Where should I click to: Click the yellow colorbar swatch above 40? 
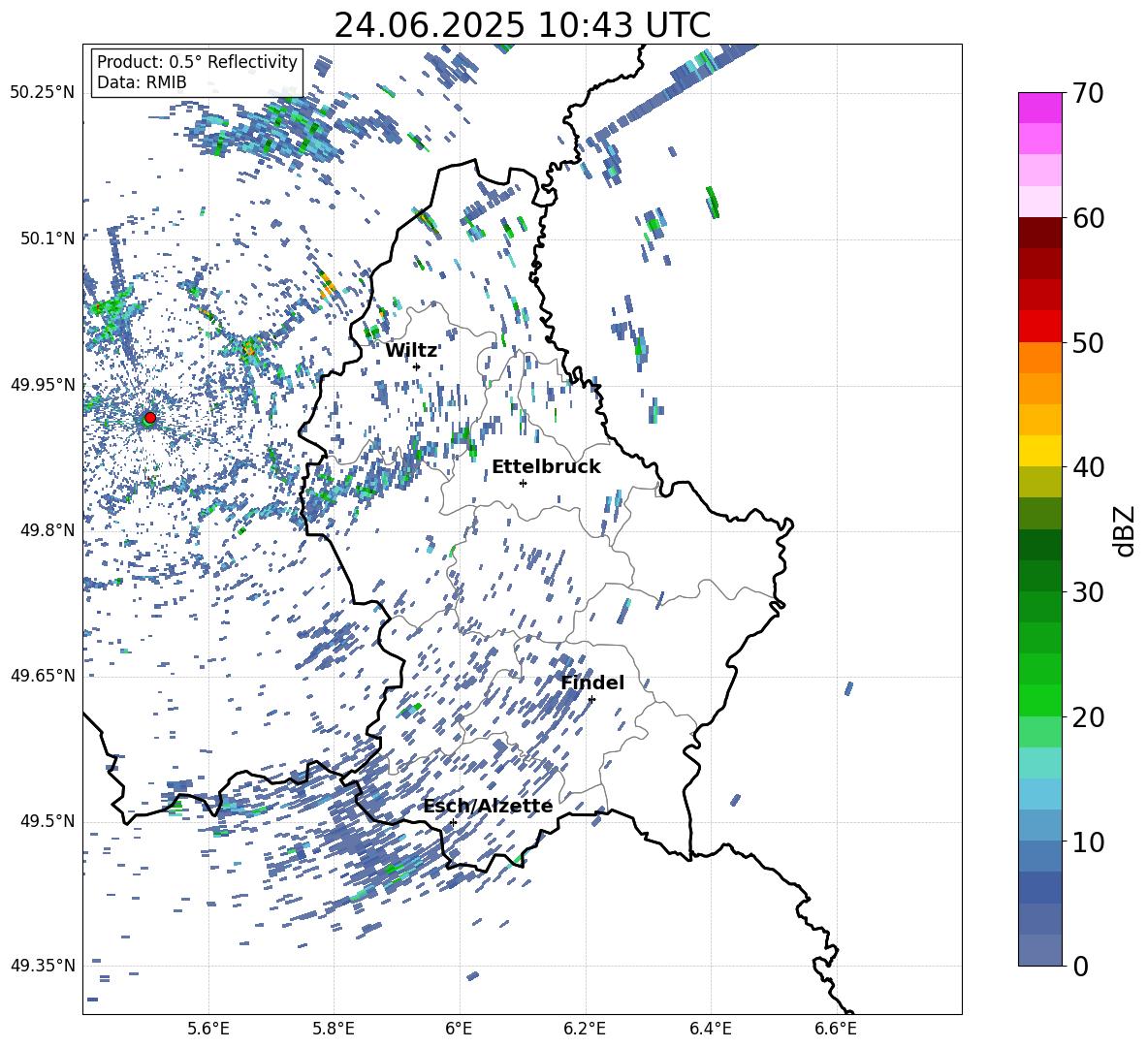coord(1039,451)
